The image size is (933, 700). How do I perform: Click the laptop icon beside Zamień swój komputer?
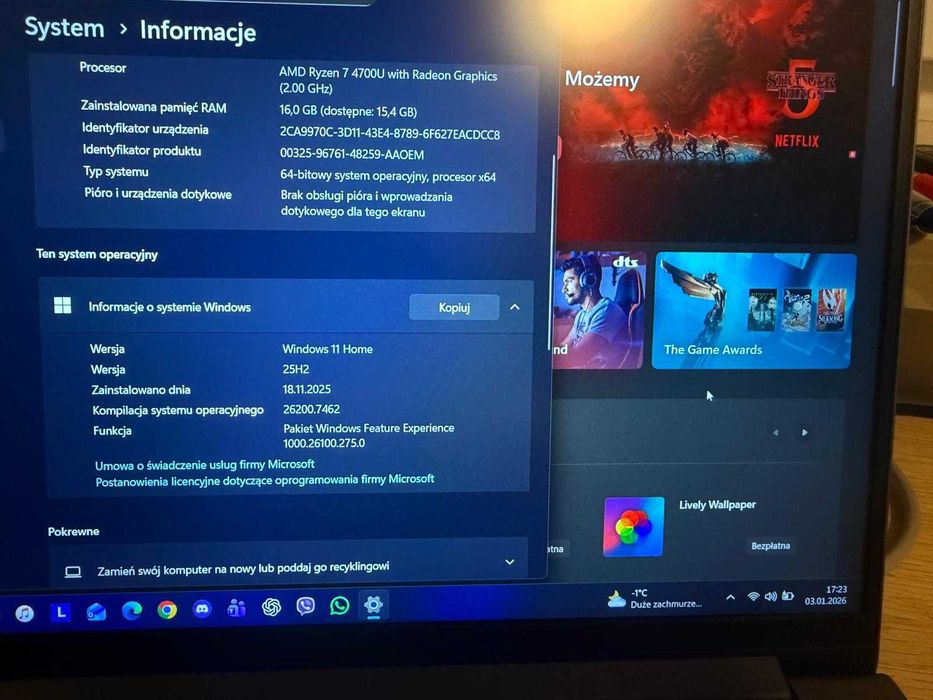(73, 572)
